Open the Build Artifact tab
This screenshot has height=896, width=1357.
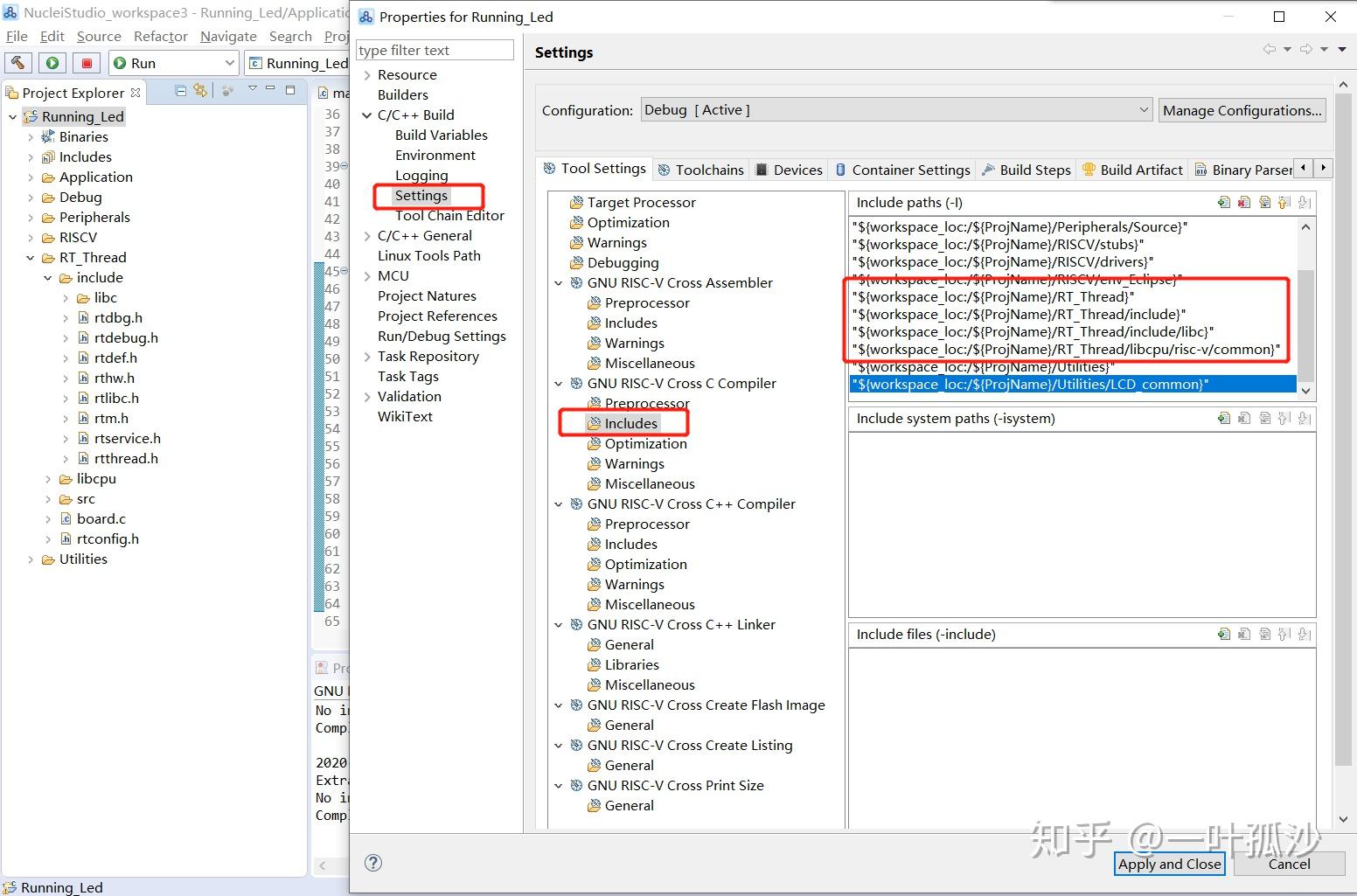[x=1132, y=170]
